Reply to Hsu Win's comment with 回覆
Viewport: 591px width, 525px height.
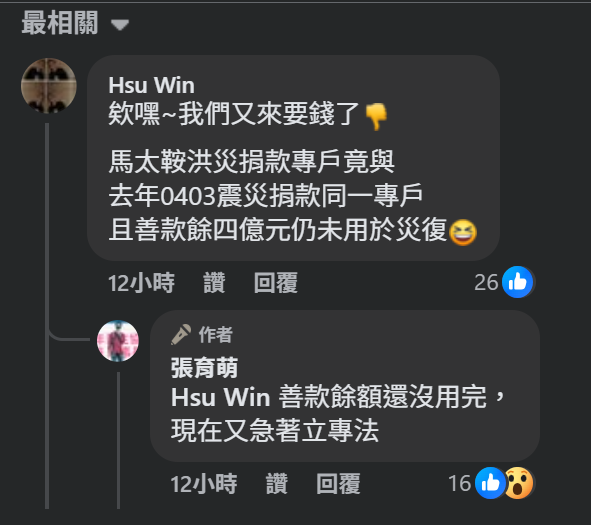276,283
